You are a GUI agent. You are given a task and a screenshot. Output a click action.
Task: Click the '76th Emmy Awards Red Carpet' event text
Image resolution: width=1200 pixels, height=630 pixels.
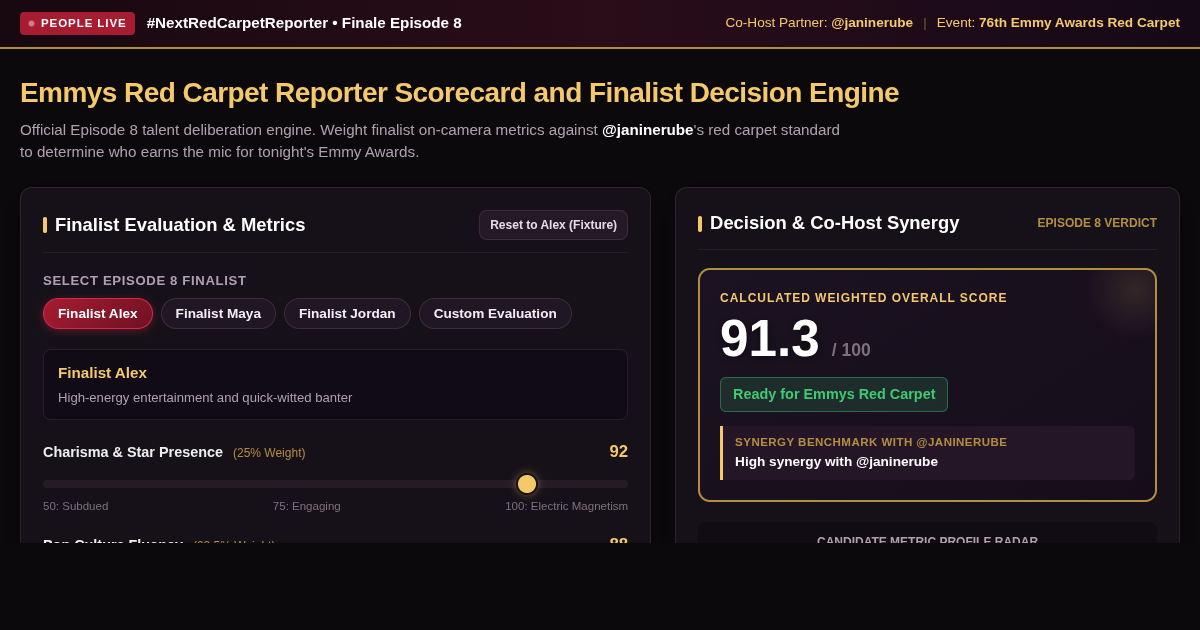[x=1079, y=22]
